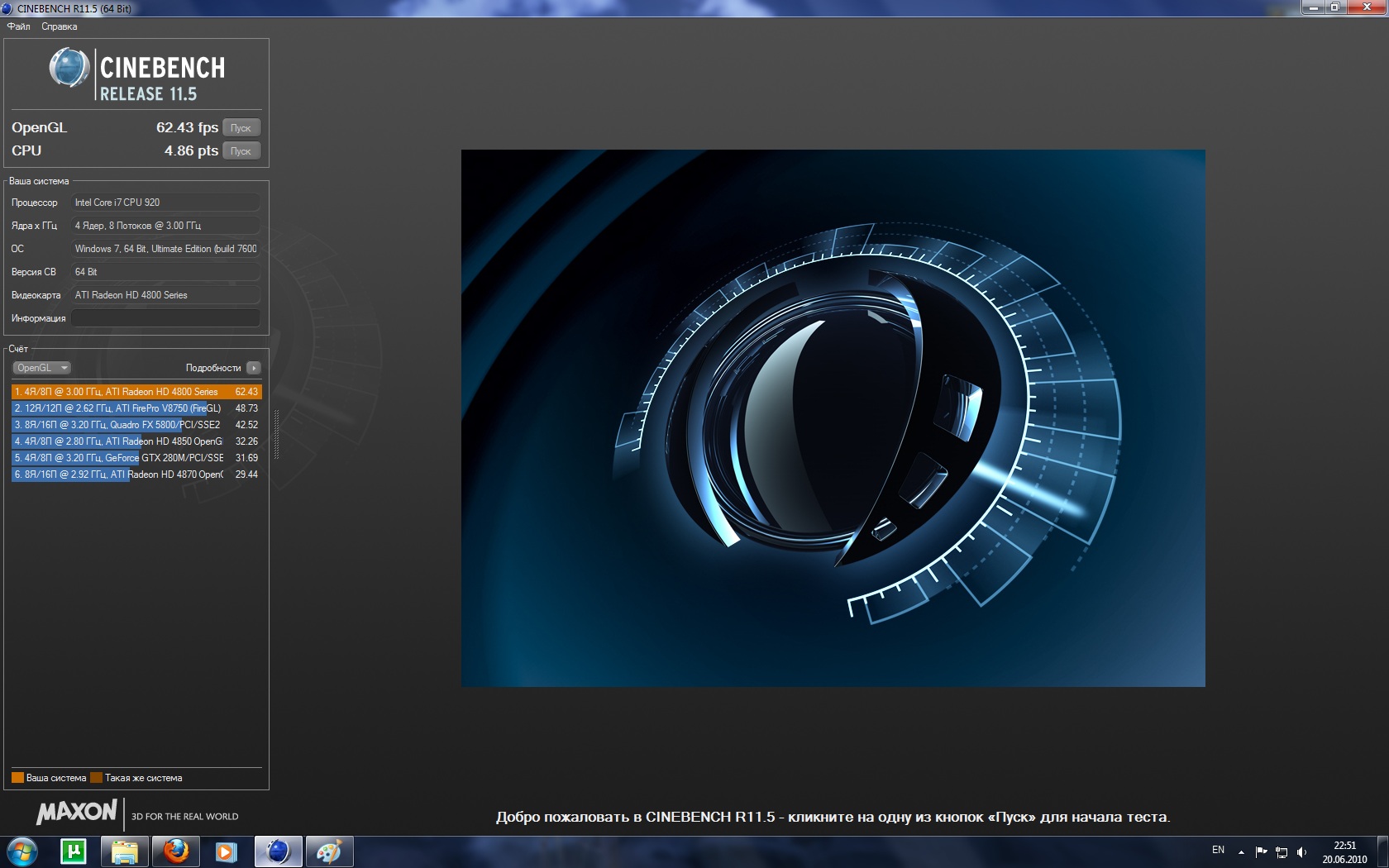Open the OpenGL ranking type dropdown

pos(41,368)
